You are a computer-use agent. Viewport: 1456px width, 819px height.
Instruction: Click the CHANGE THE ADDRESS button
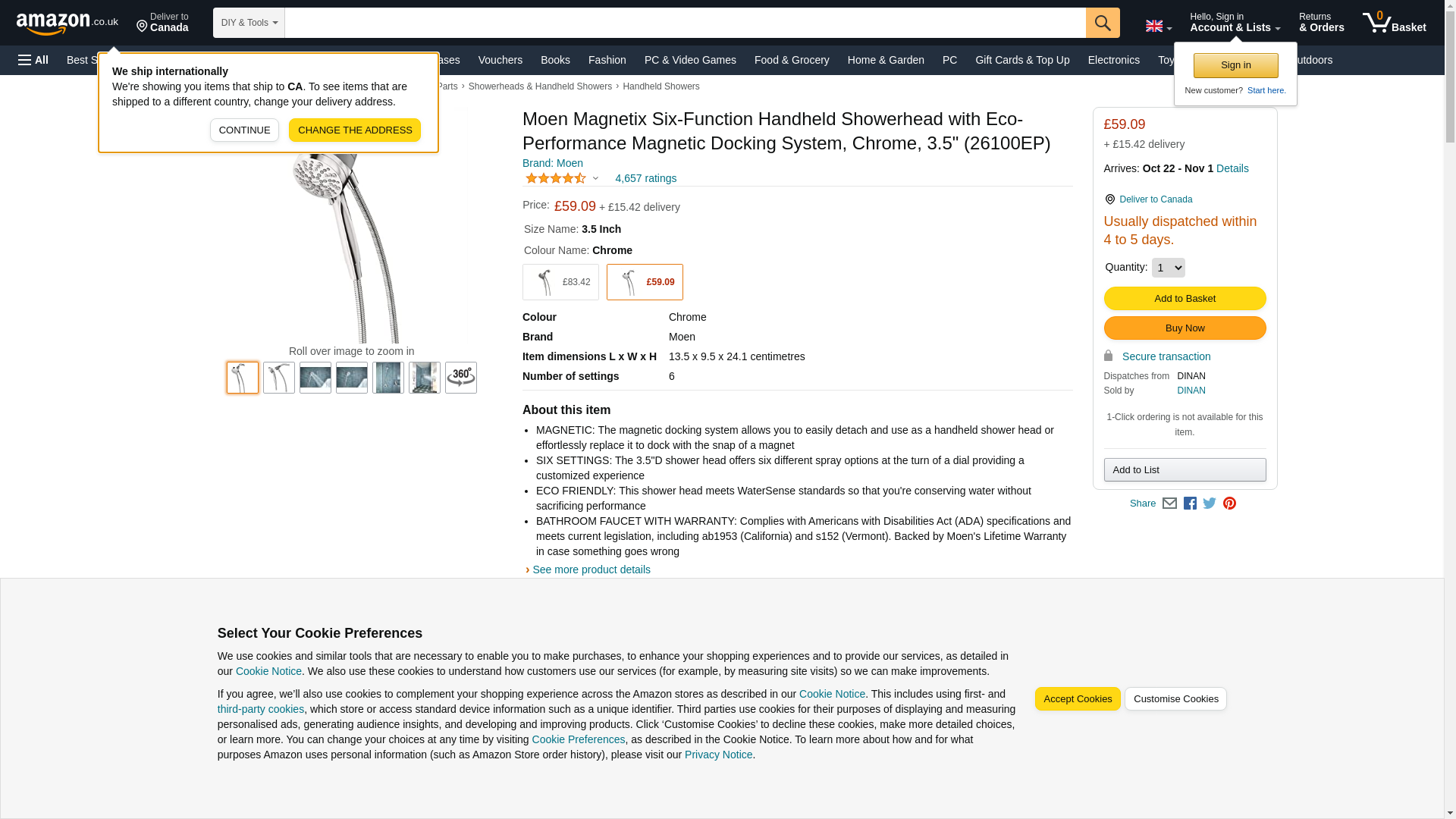(x=354, y=130)
